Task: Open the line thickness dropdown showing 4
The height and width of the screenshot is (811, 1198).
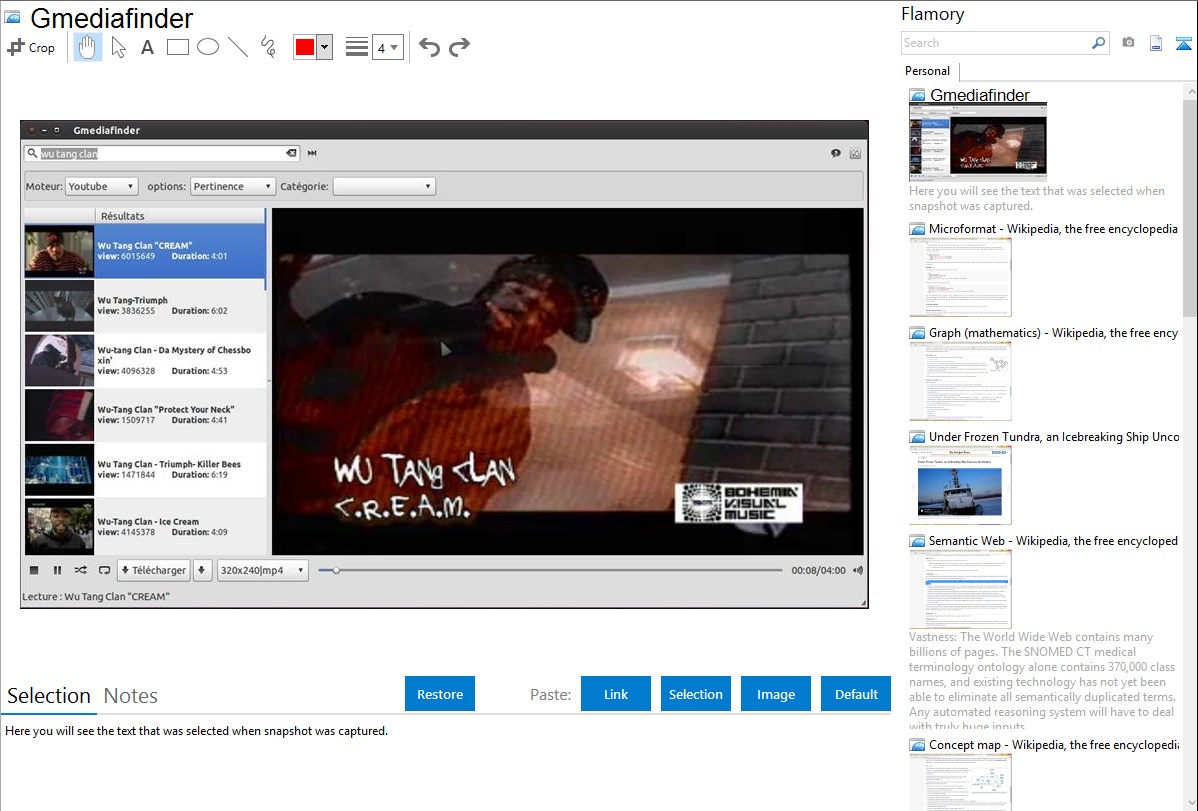Action: [x=387, y=47]
